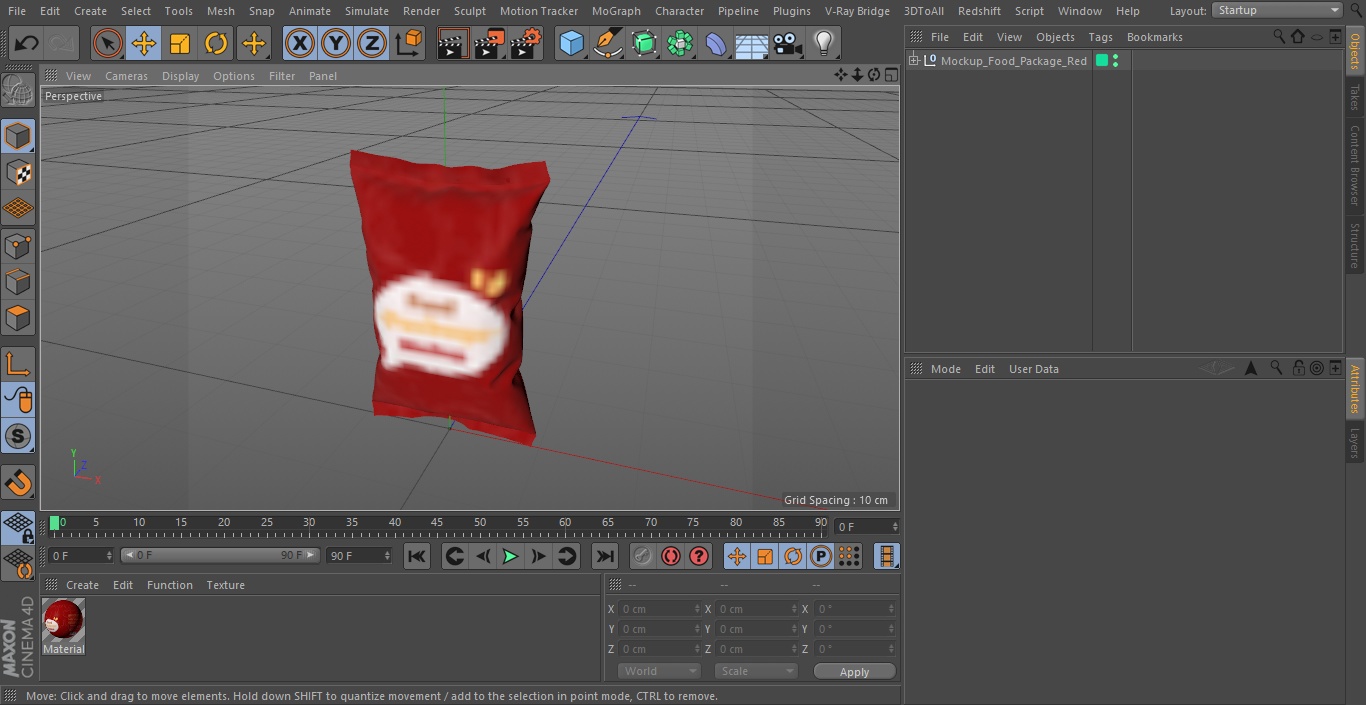The height and width of the screenshot is (705, 1366).
Task: Click the timeline range preview slider
Action: (220, 555)
